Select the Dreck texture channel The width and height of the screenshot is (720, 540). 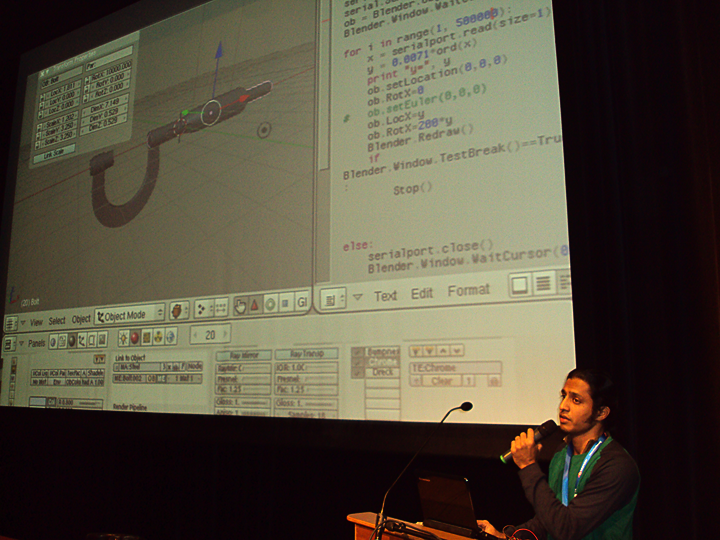point(382,372)
